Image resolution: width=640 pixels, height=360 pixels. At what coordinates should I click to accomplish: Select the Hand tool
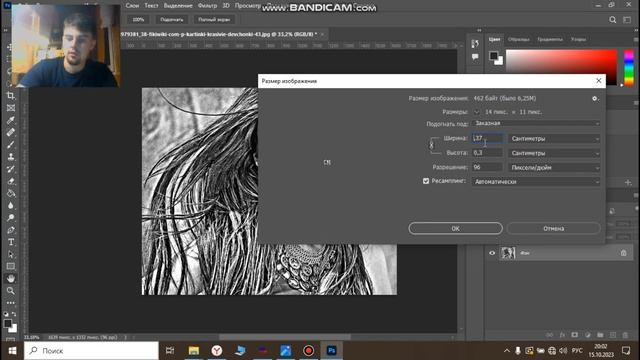point(11,278)
